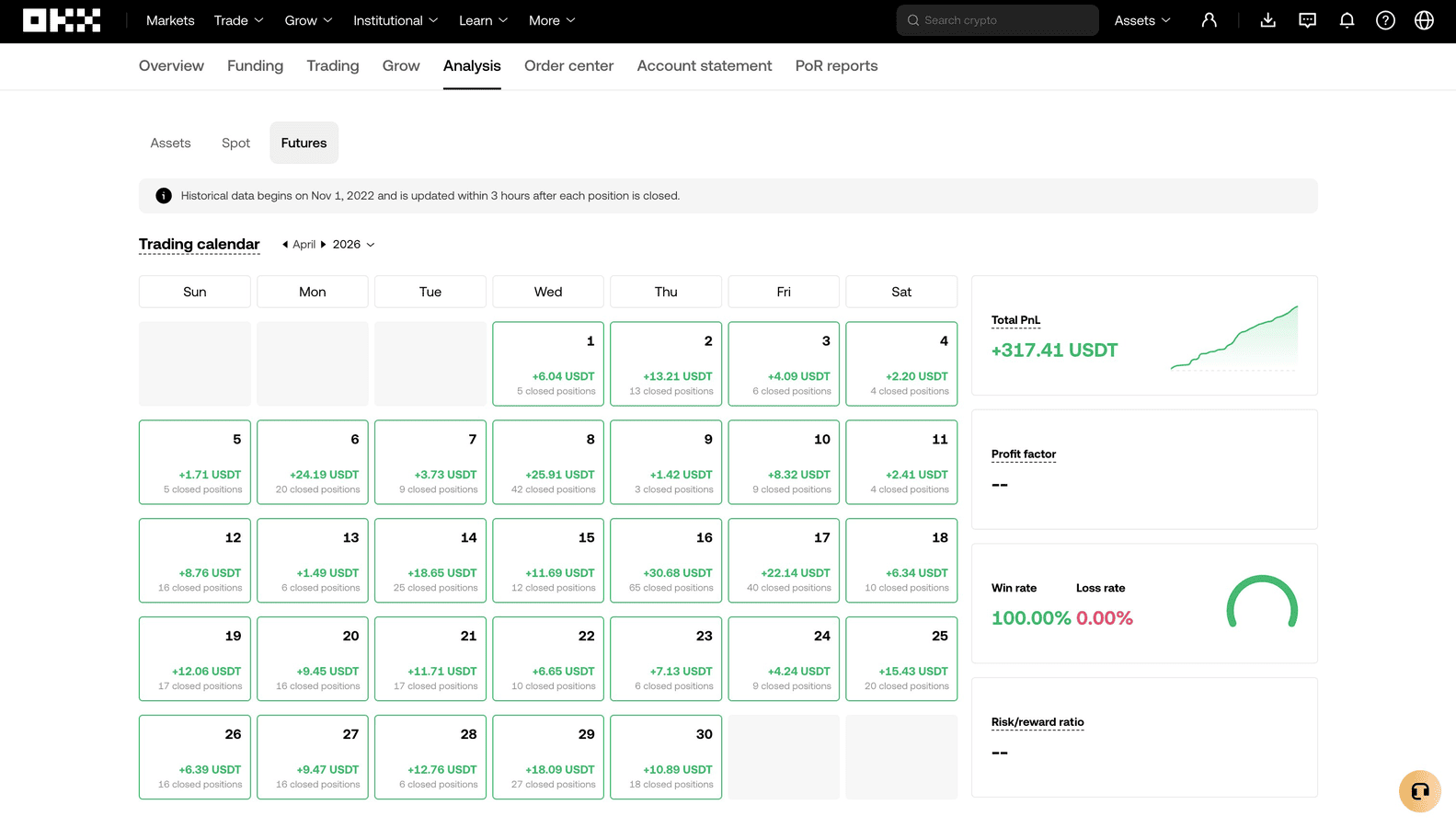Screen dimensions: 1456x828
Task: Open April 14 with +18.65 USDT
Action: [430, 560]
